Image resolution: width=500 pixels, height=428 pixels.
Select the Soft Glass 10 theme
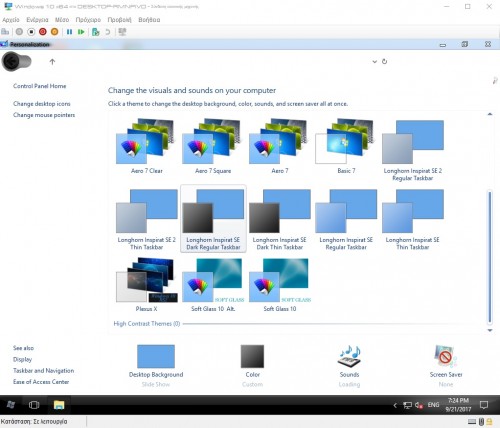(280, 284)
